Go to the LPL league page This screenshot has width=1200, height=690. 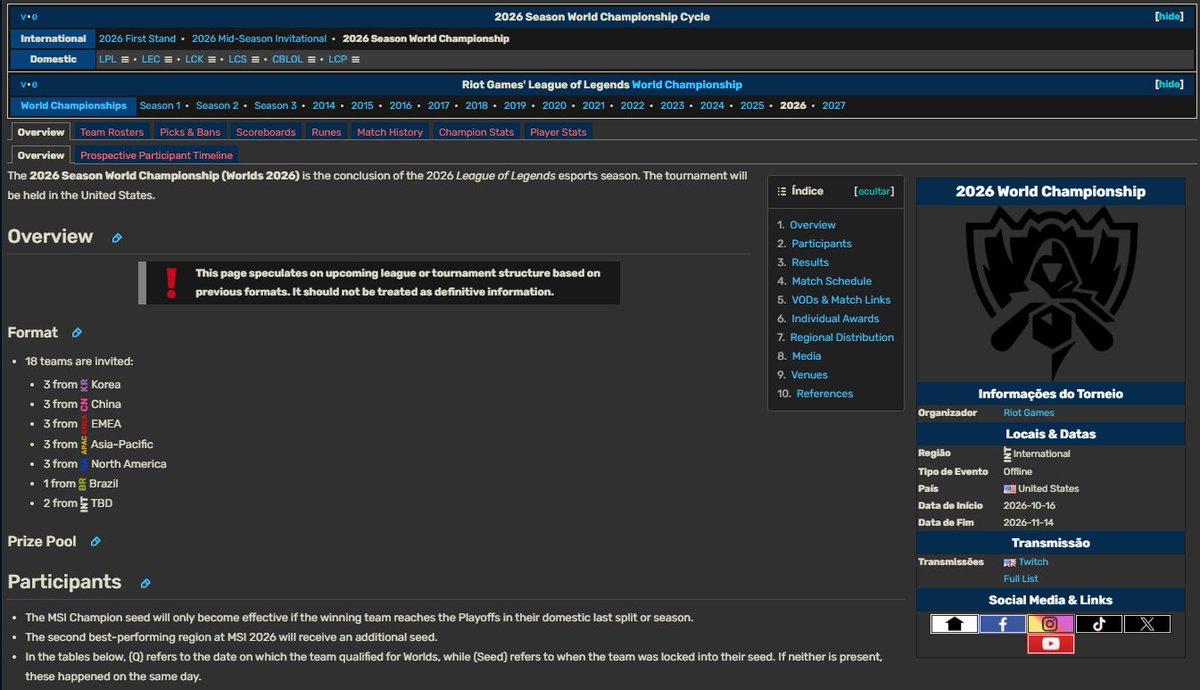(107, 60)
